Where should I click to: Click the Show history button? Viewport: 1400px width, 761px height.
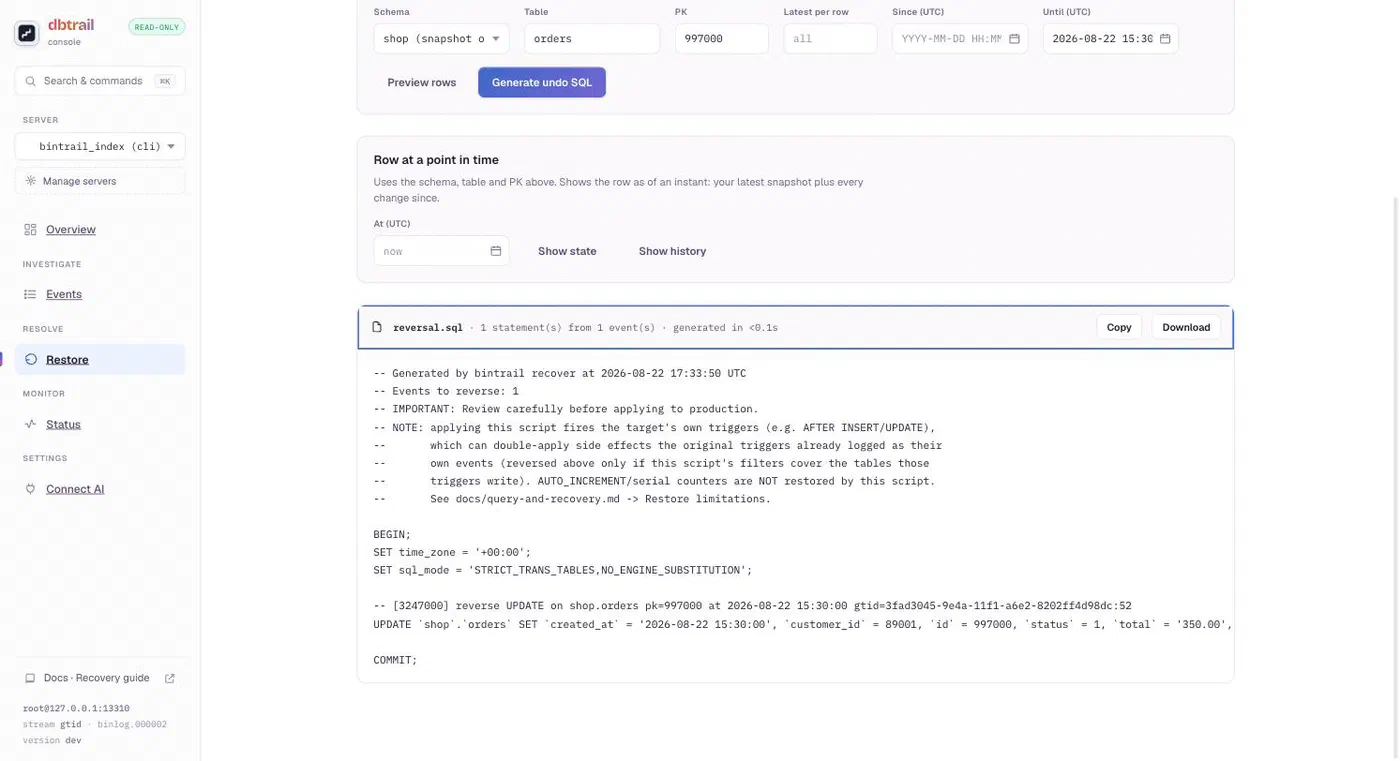pos(672,251)
